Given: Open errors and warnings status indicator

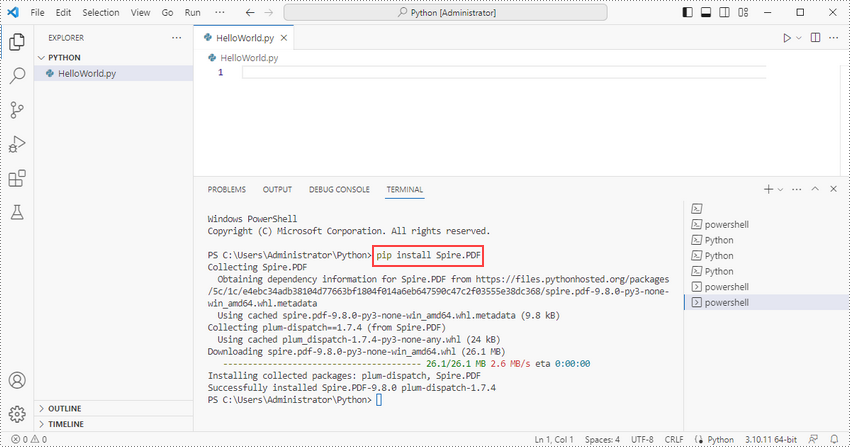Looking at the screenshot, I should click(x=29, y=439).
